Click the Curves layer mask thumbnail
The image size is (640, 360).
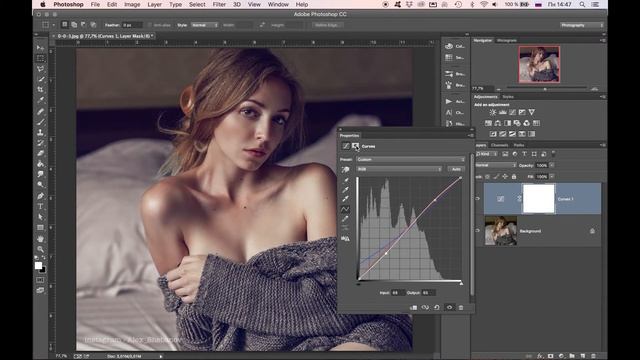539,199
